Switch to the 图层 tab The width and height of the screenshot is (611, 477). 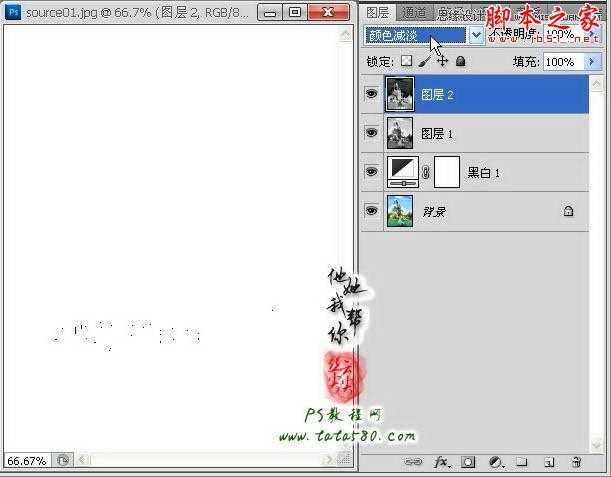377,13
